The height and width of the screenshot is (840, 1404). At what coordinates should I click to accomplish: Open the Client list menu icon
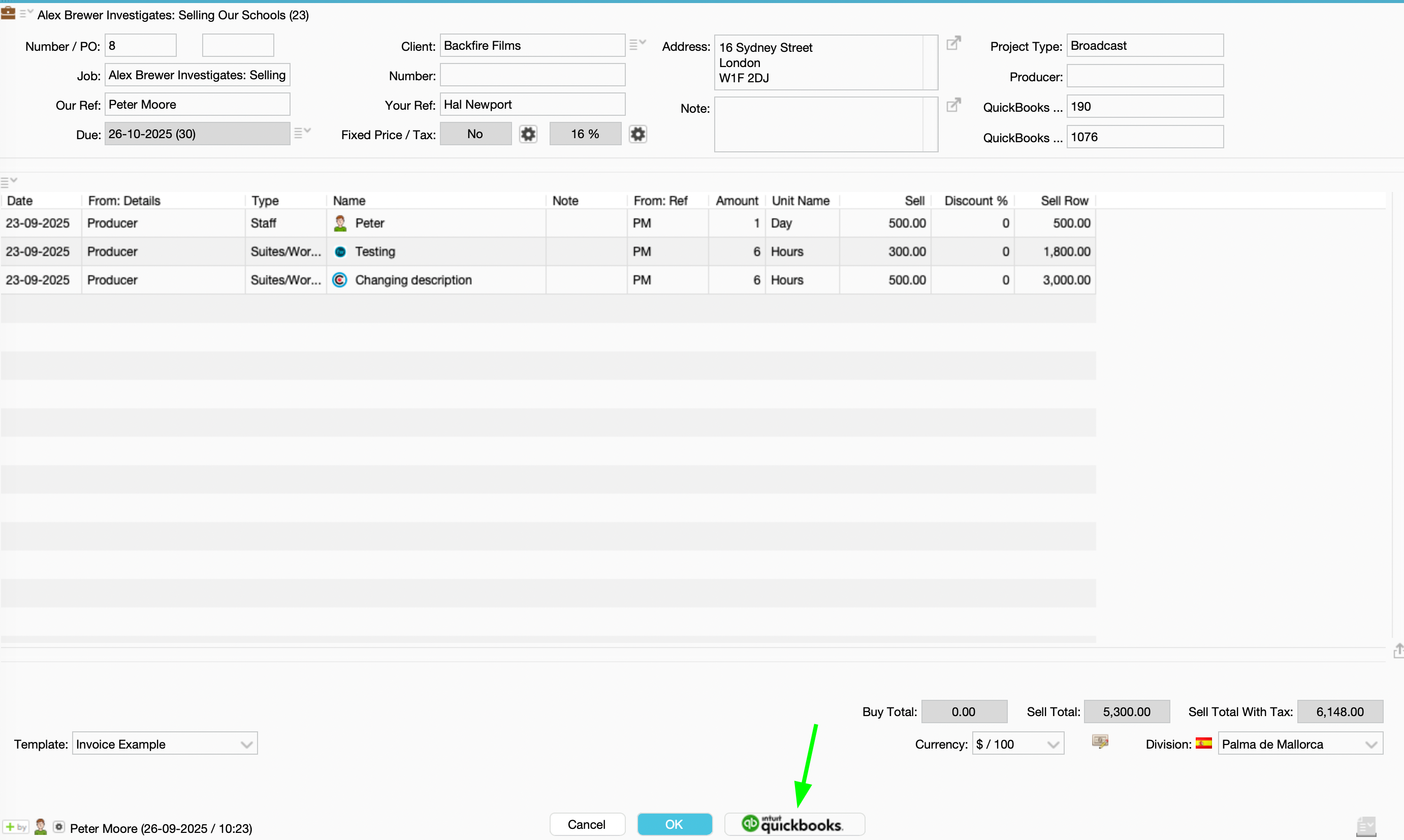[637, 44]
